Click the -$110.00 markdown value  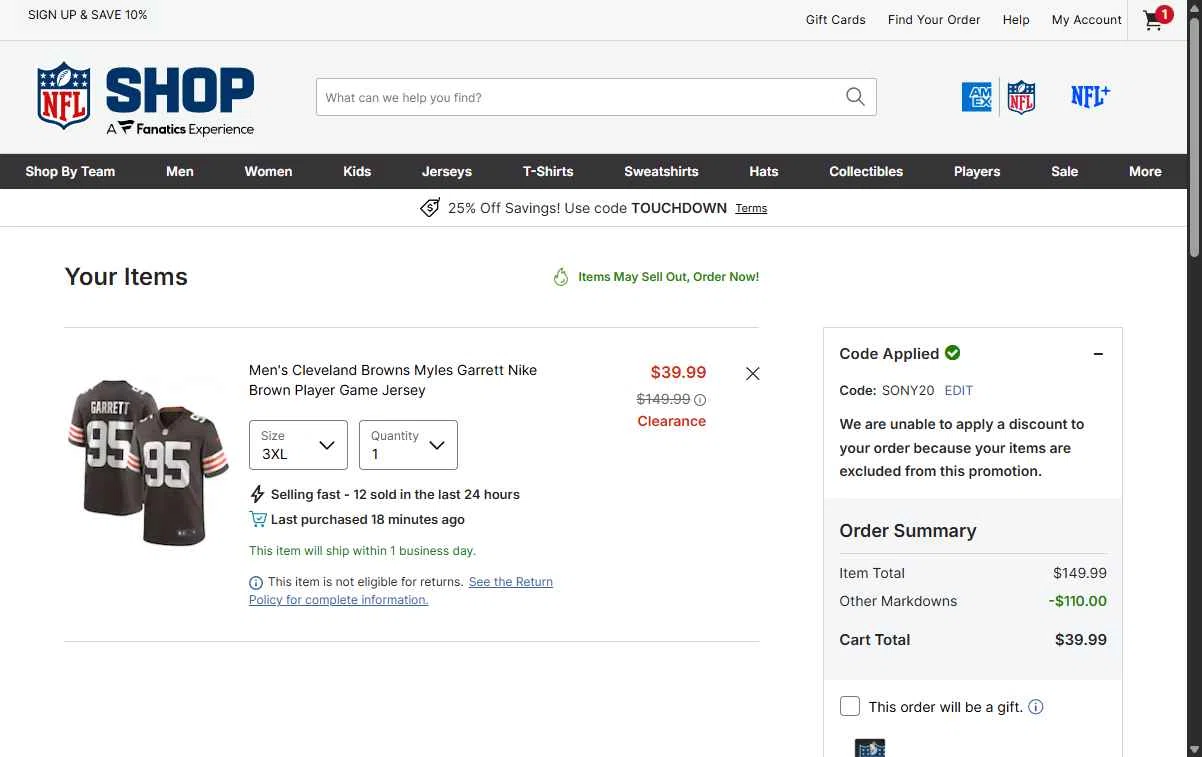[1078, 601]
